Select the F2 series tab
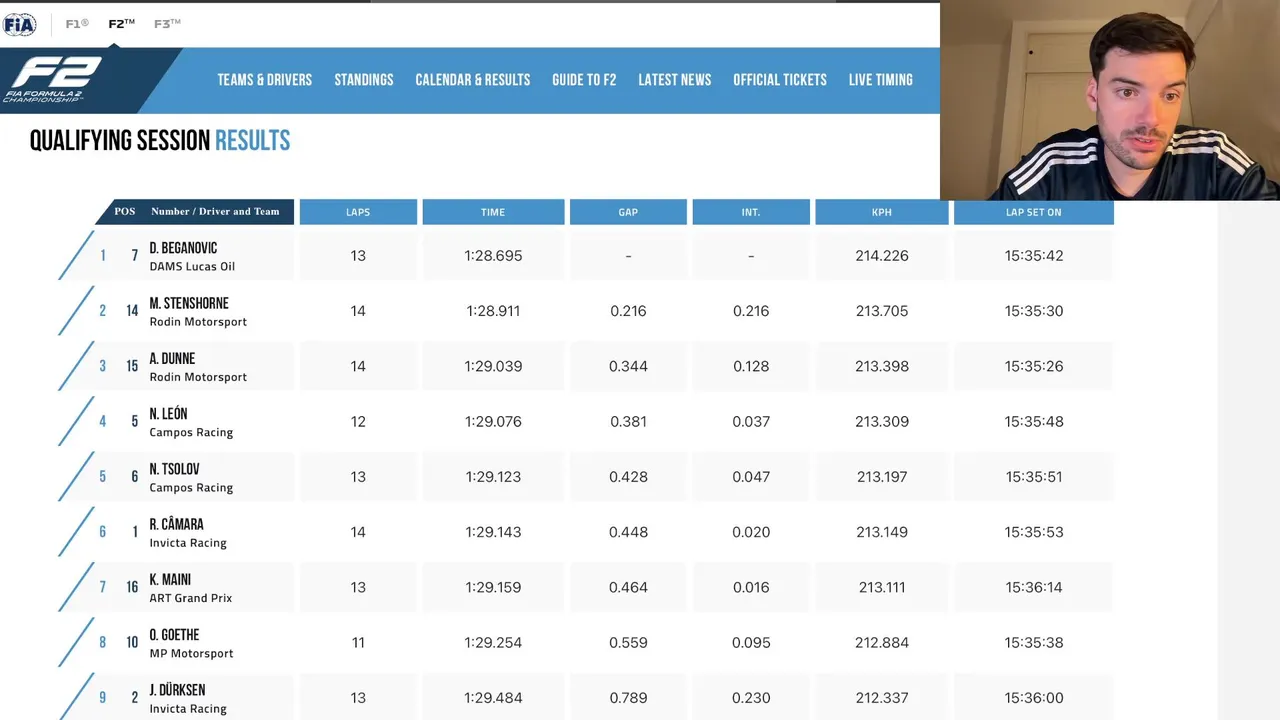This screenshot has width=1280, height=720. (121, 24)
